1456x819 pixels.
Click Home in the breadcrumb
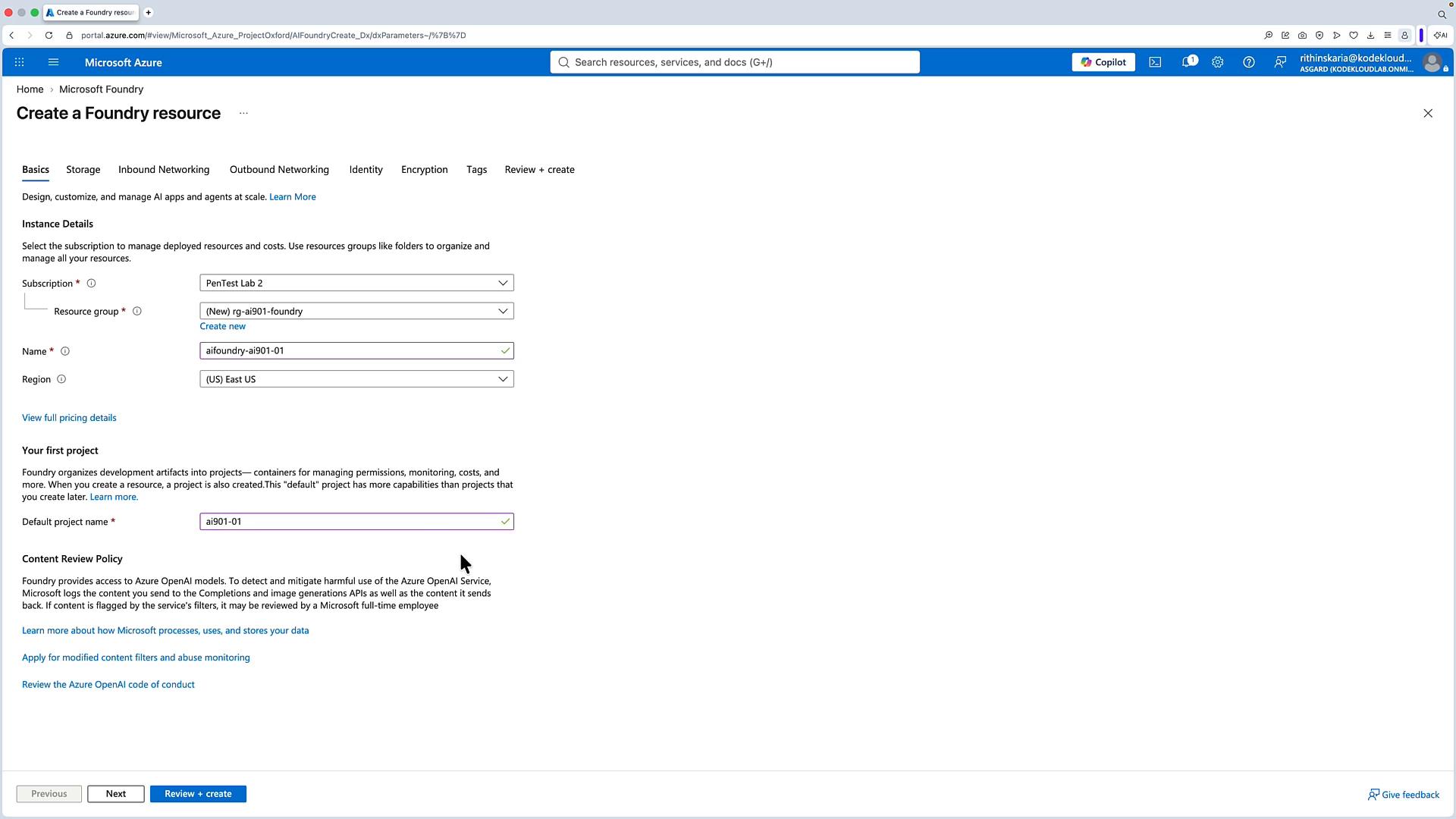[30, 89]
